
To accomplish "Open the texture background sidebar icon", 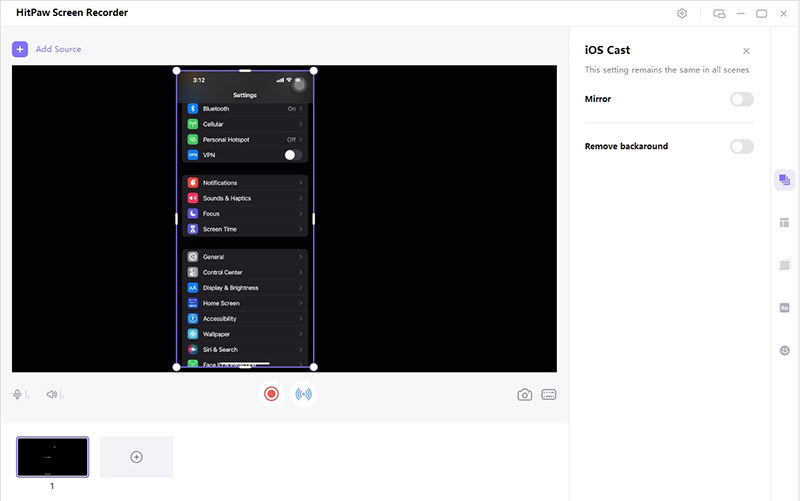I will pyautogui.click(x=784, y=265).
